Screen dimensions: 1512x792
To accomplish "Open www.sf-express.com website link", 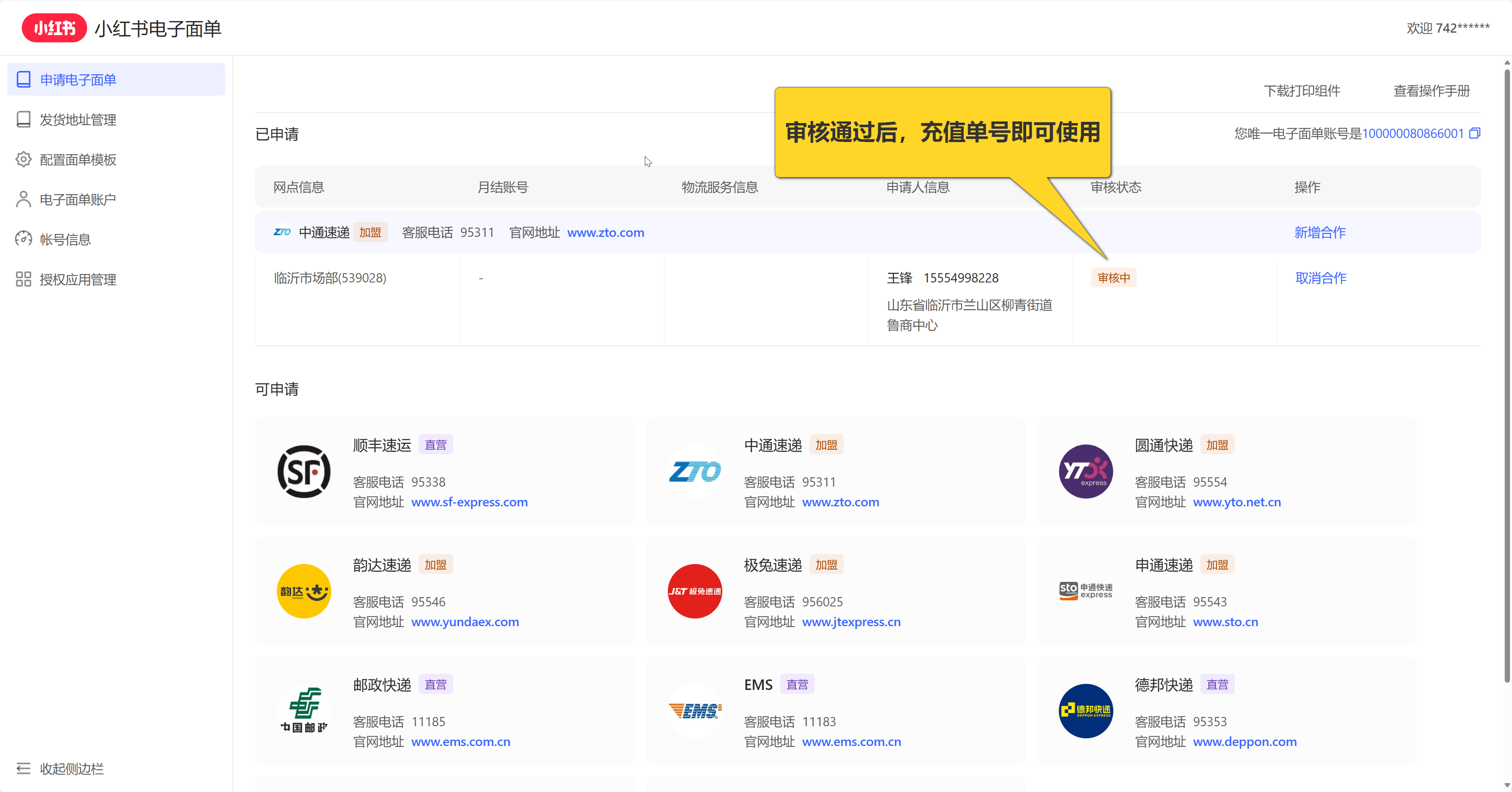I will tap(469, 502).
